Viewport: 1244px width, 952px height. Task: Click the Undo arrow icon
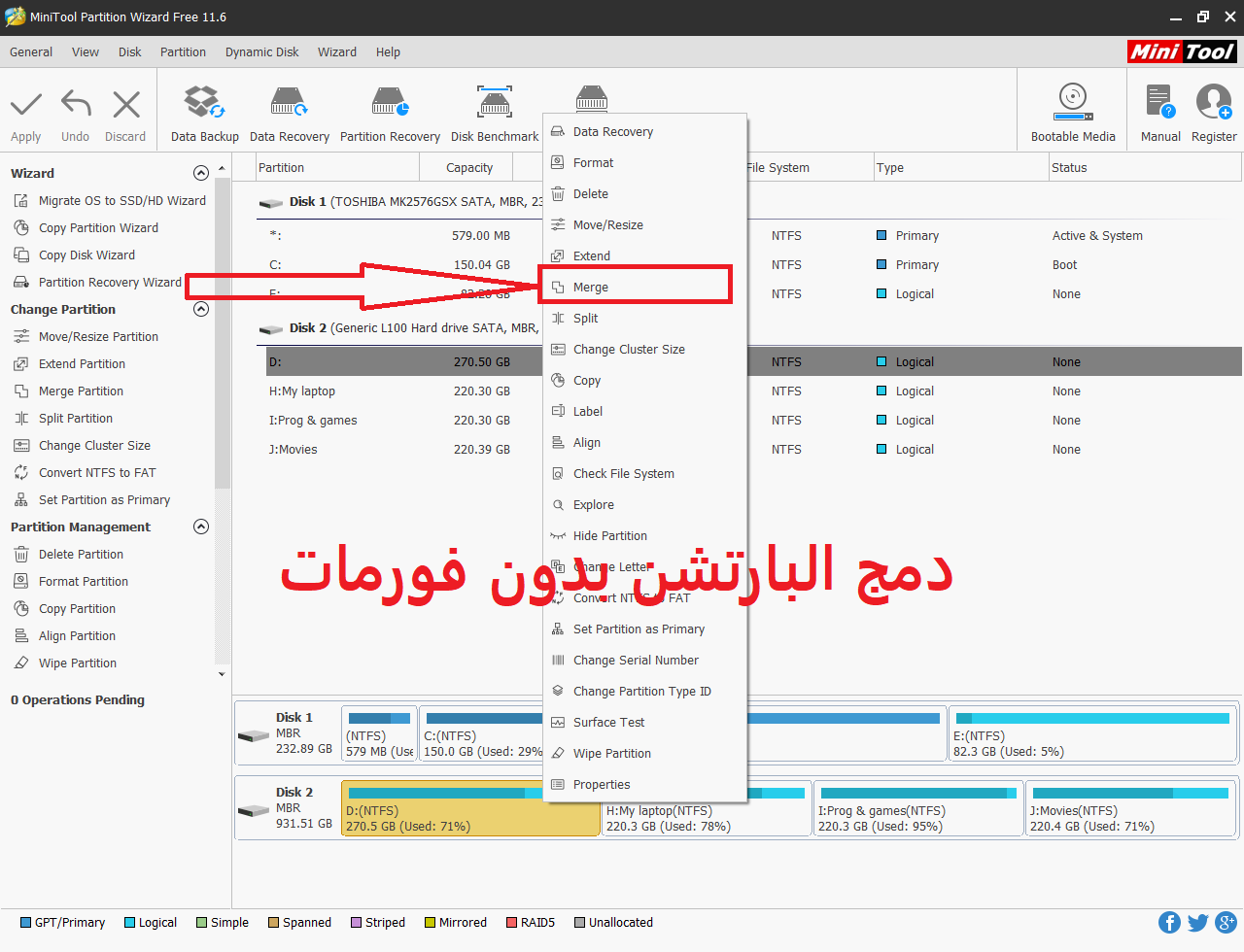click(75, 104)
